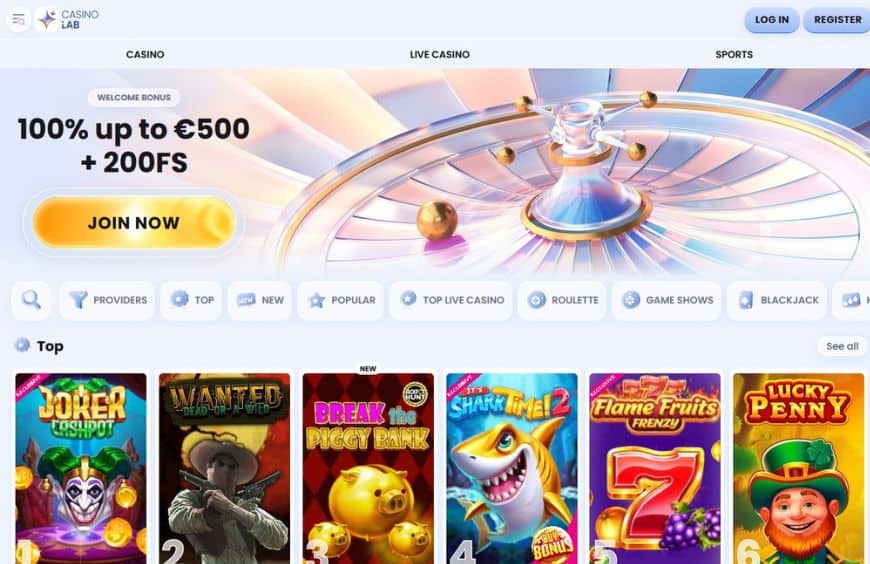Click the Register button
The width and height of the screenshot is (870, 564).
tap(837, 20)
